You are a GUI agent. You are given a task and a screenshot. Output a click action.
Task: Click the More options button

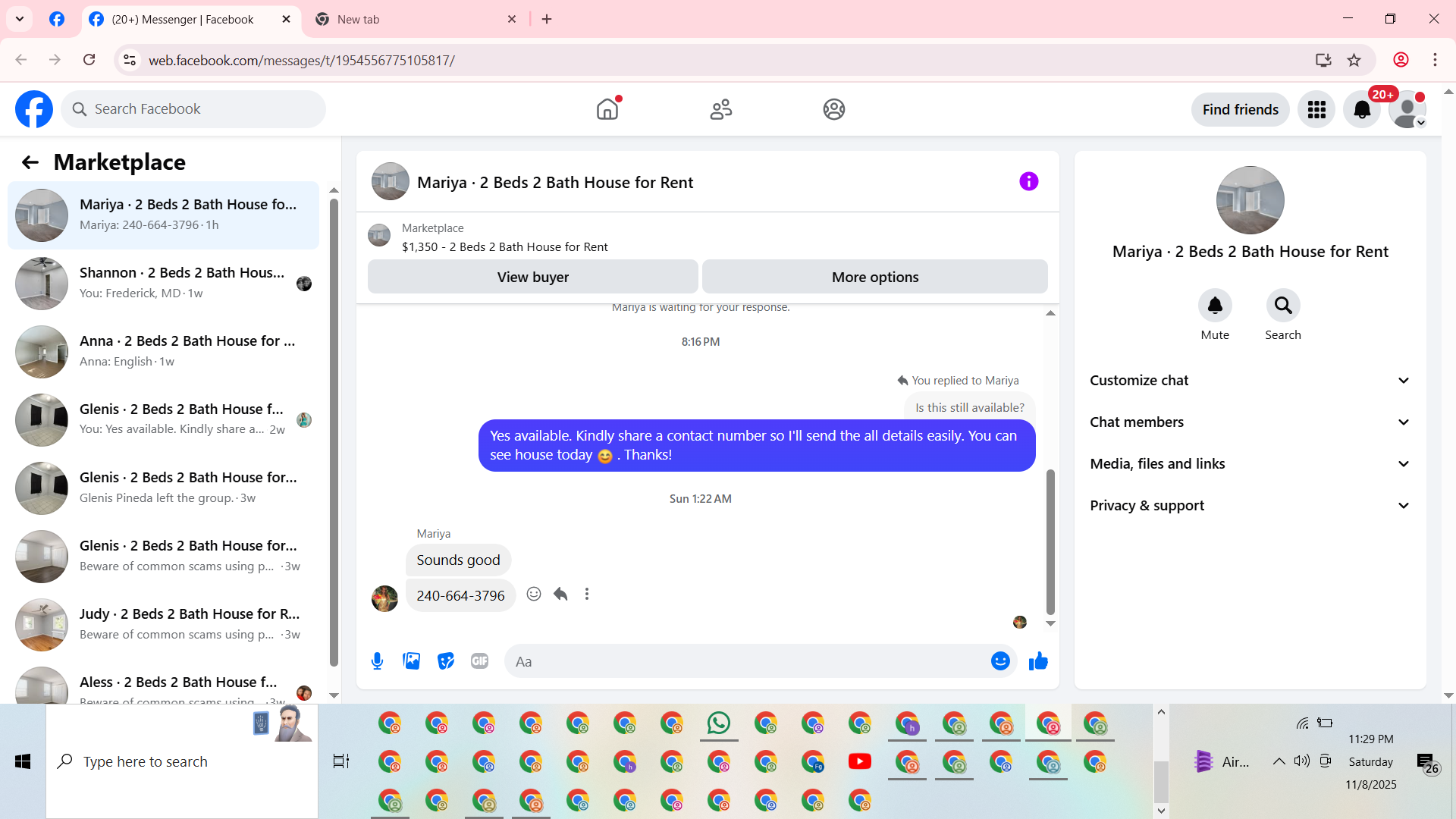click(874, 278)
